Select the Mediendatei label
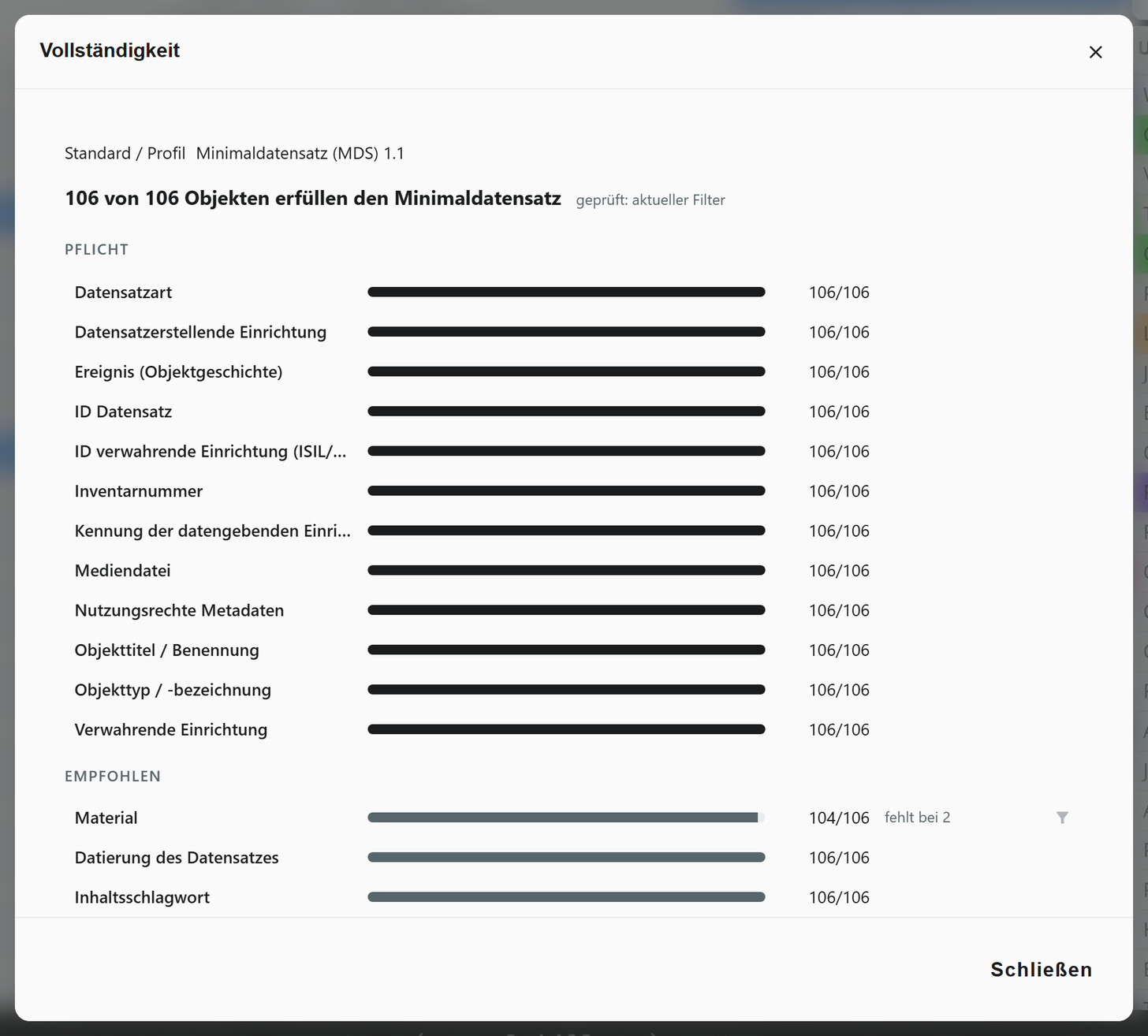This screenshot has width=1148, height=1036. [122, 571]
